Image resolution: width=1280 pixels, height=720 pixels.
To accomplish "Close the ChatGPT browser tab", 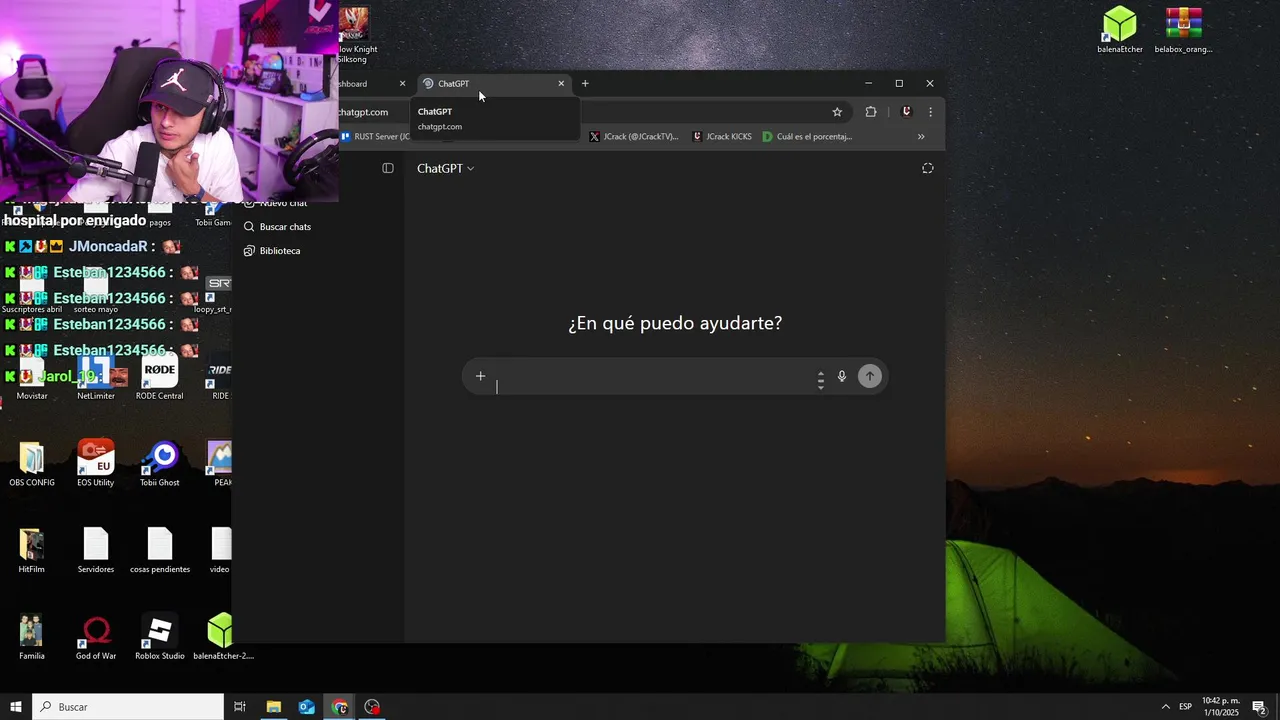I will (561, 84).
